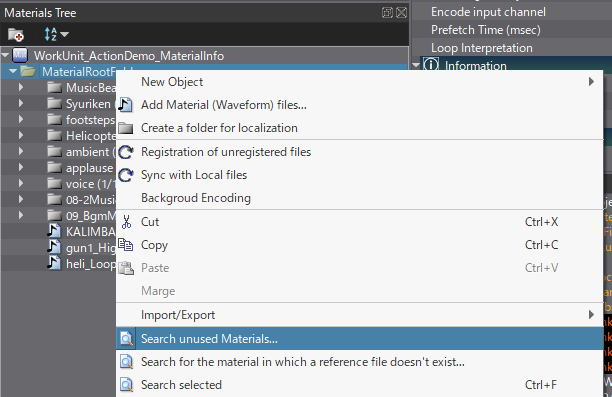Viewport: 612px width, 397px height.
Task: Choose Copy from the context menu
Action: (359, 245)
